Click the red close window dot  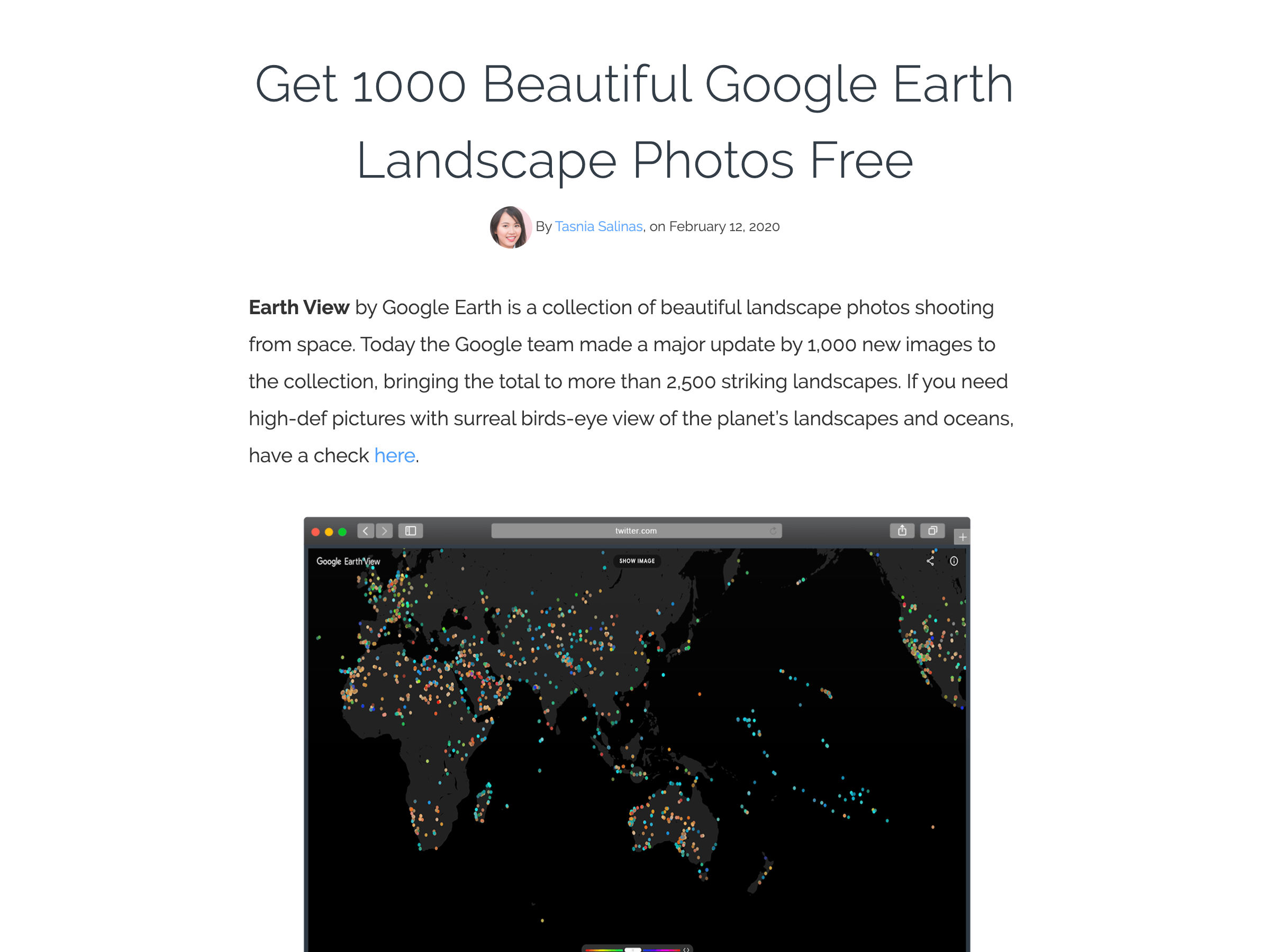[x=315, y=532]
